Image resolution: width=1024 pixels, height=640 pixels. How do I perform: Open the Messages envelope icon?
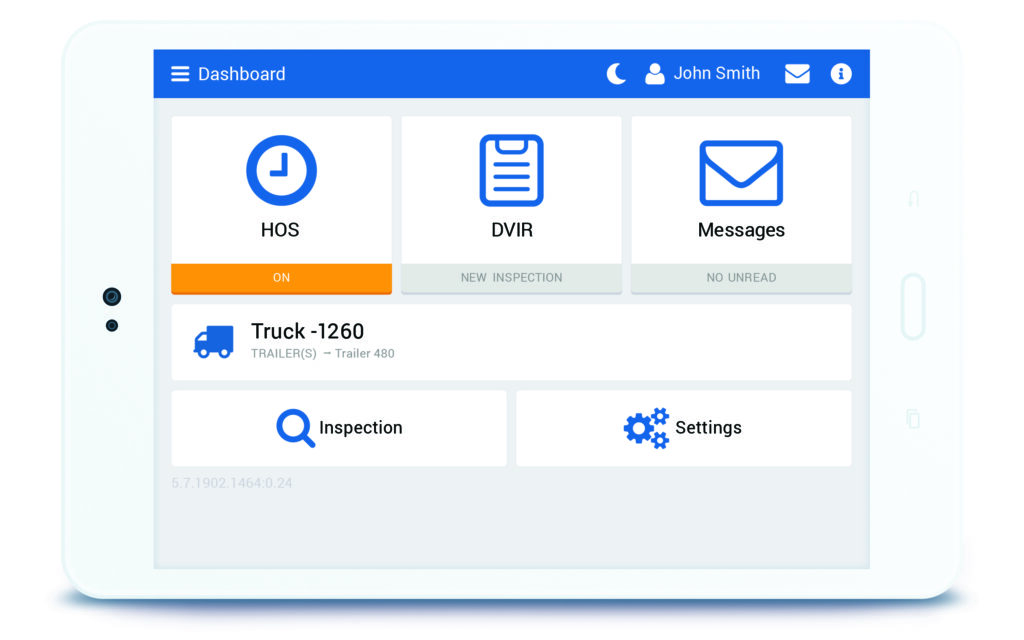[x=741, y=173]
